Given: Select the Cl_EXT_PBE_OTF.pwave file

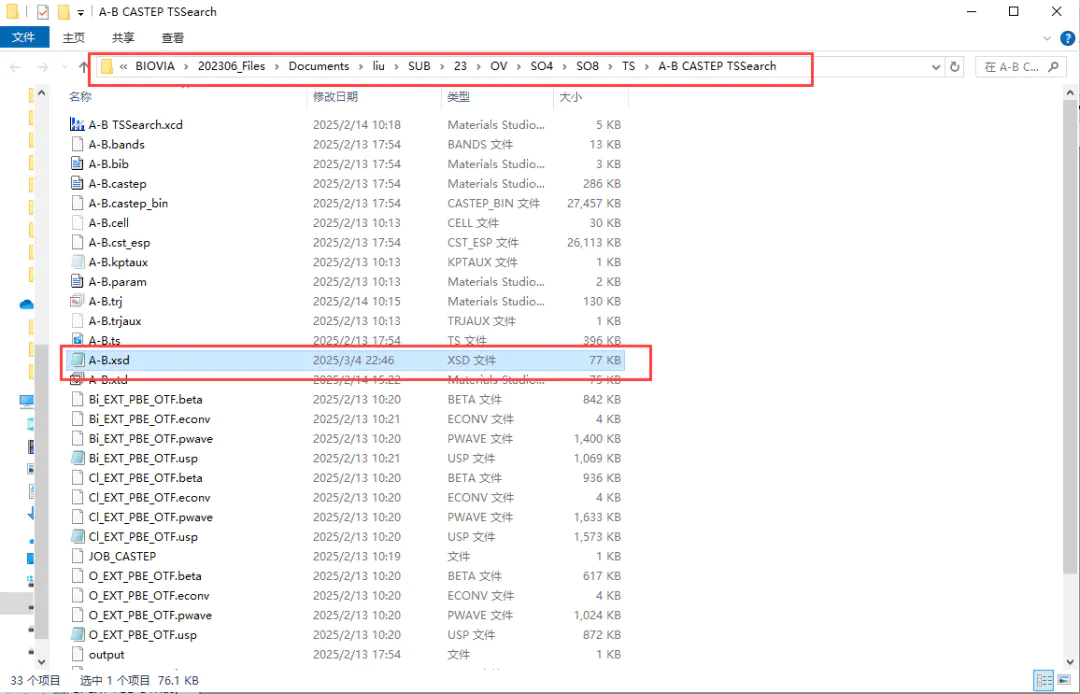Looking at the screenshot, I should [151, 517].
